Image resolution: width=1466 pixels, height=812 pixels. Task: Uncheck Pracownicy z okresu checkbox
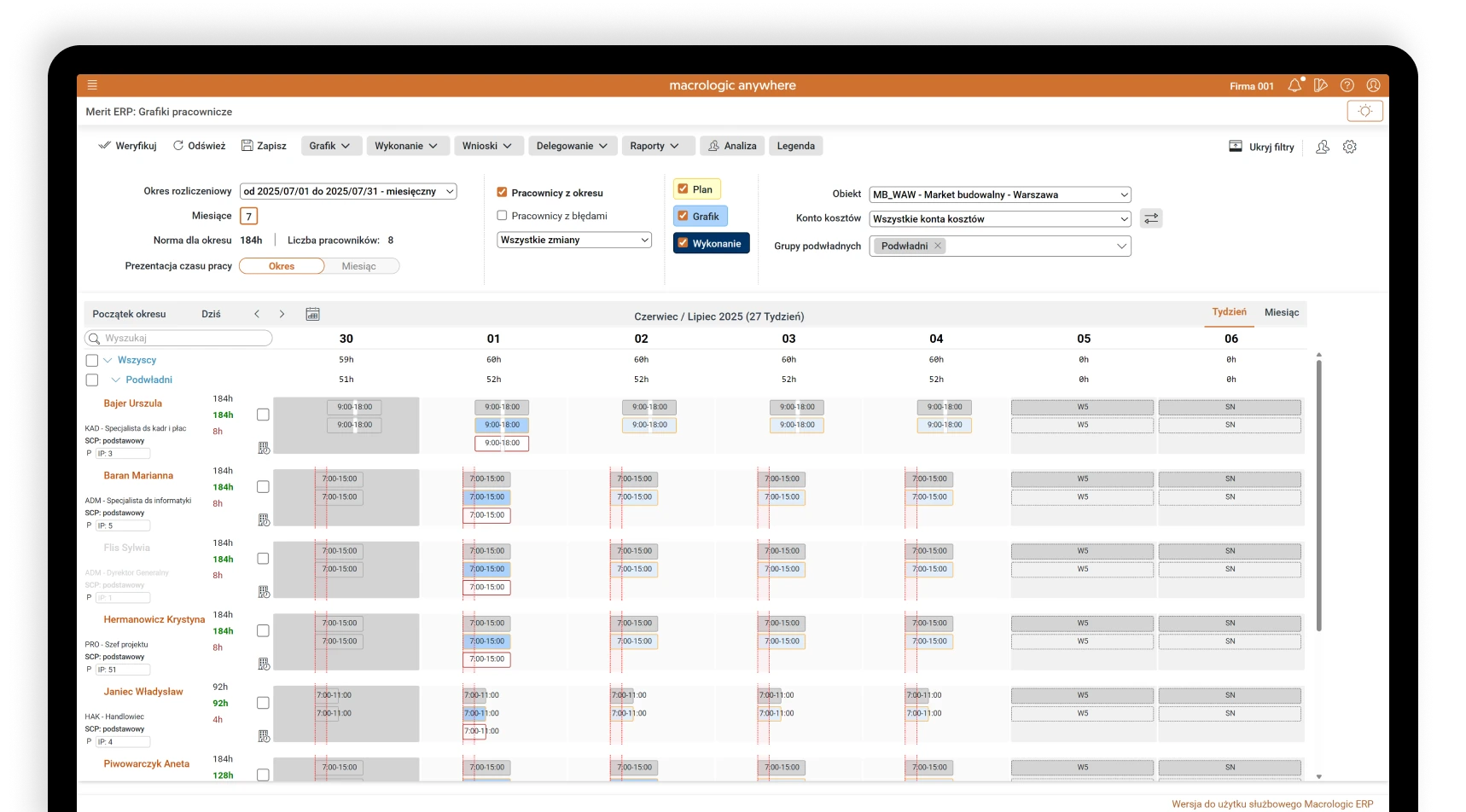502,193
